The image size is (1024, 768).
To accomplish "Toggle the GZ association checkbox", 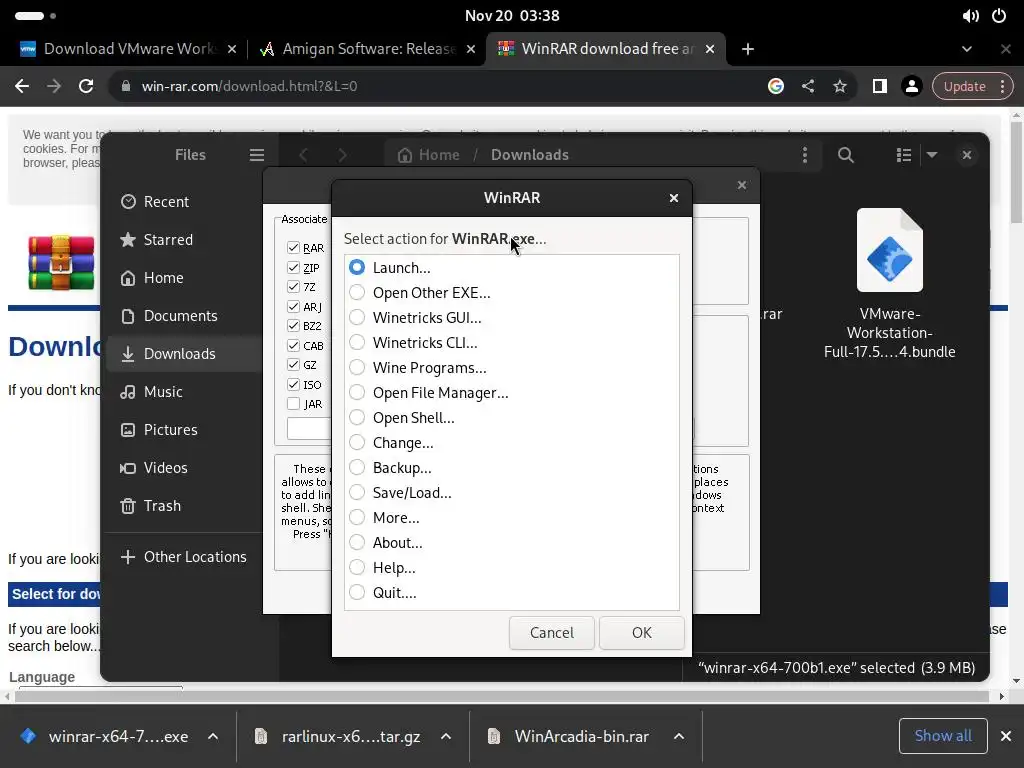I will click(293, 365).
